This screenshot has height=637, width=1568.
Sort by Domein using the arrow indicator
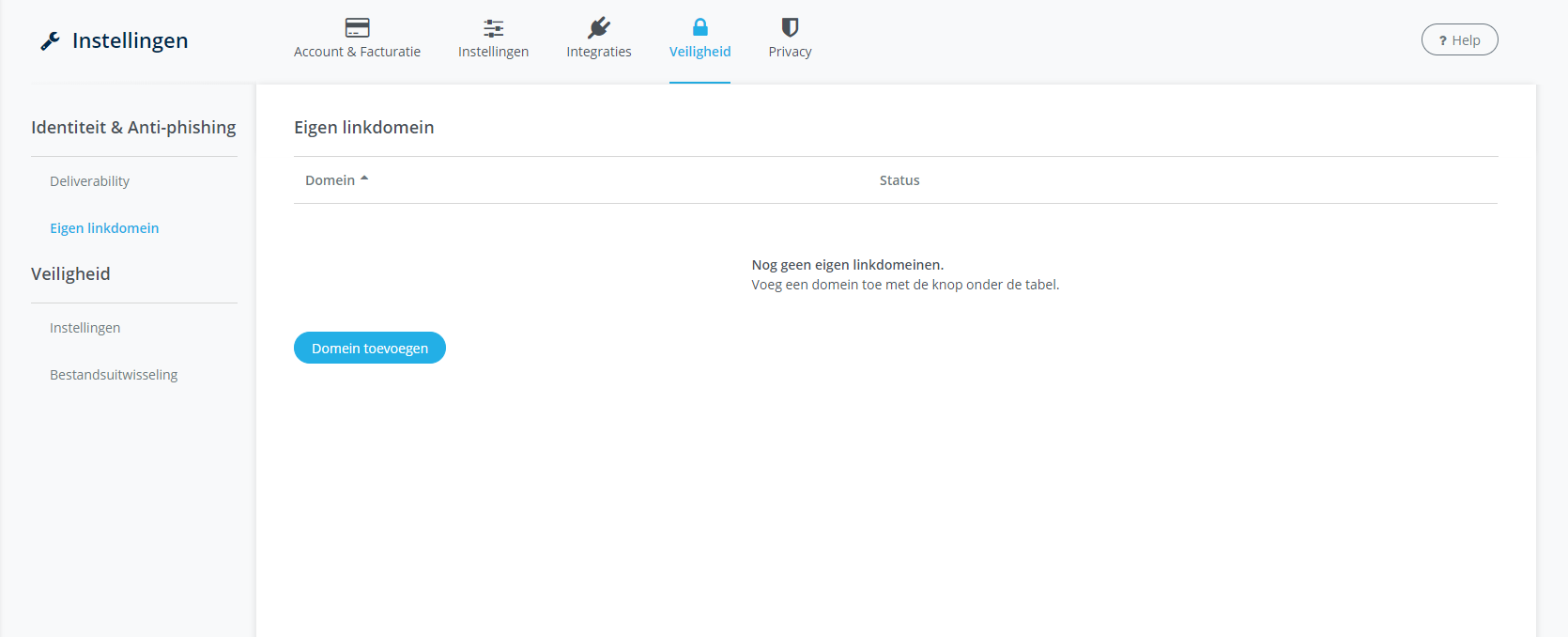point(364,179)
